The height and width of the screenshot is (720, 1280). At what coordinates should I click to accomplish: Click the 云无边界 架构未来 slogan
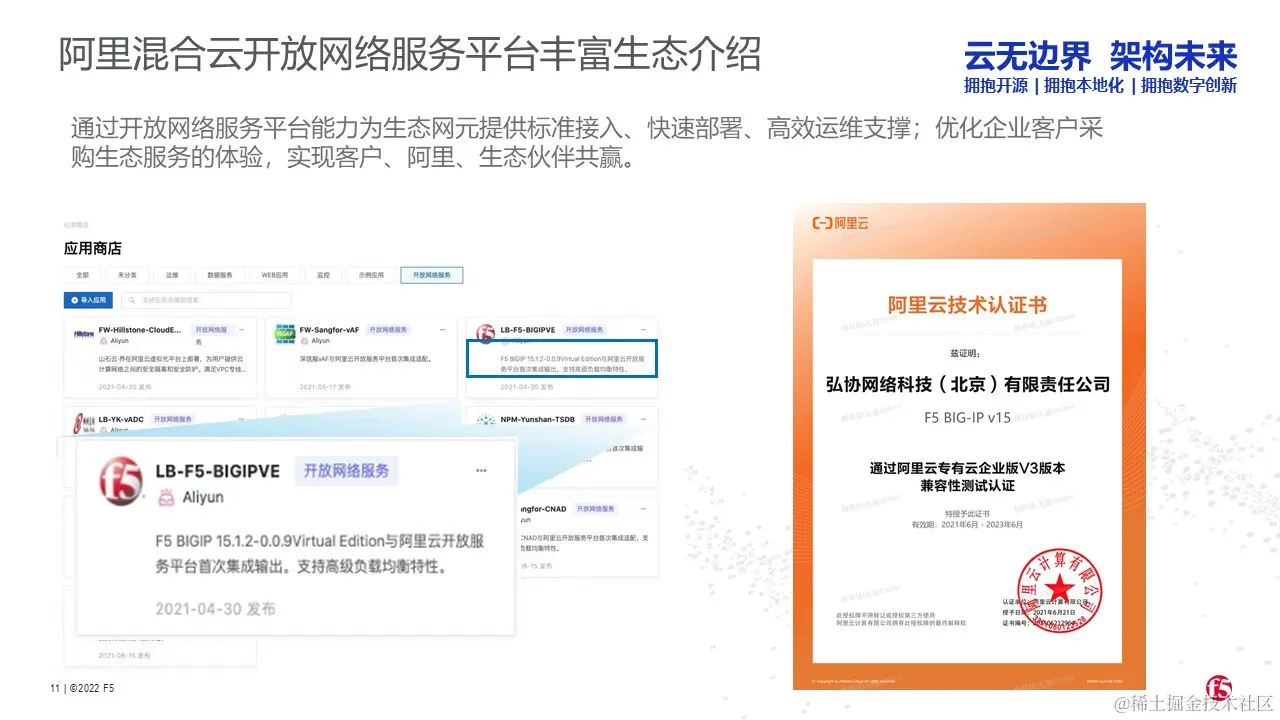tap(1100, 55)
